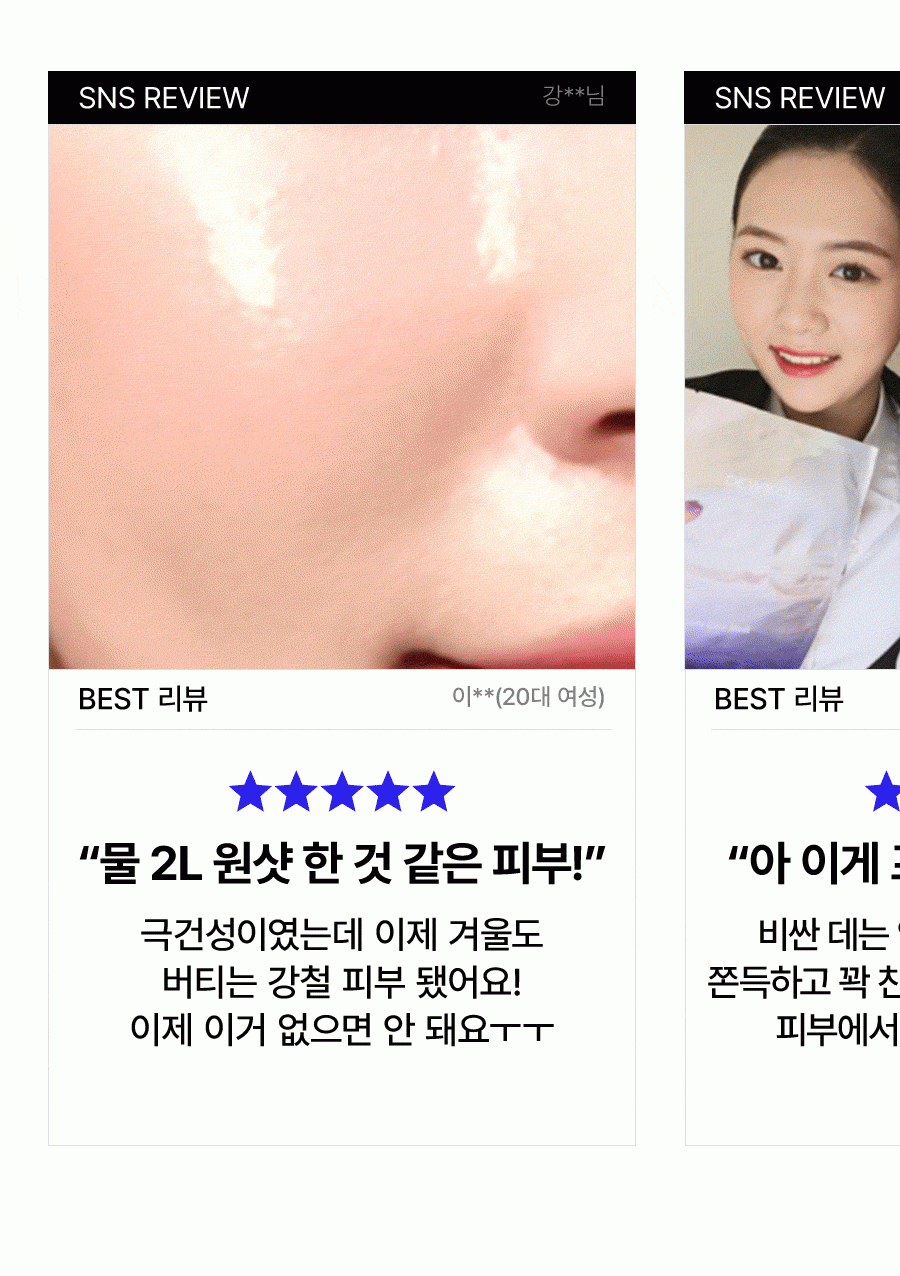Viewport: 900px width, 1276px height.
Task: Click the fifth blue rating star
Action: click(x=434, y=792)
